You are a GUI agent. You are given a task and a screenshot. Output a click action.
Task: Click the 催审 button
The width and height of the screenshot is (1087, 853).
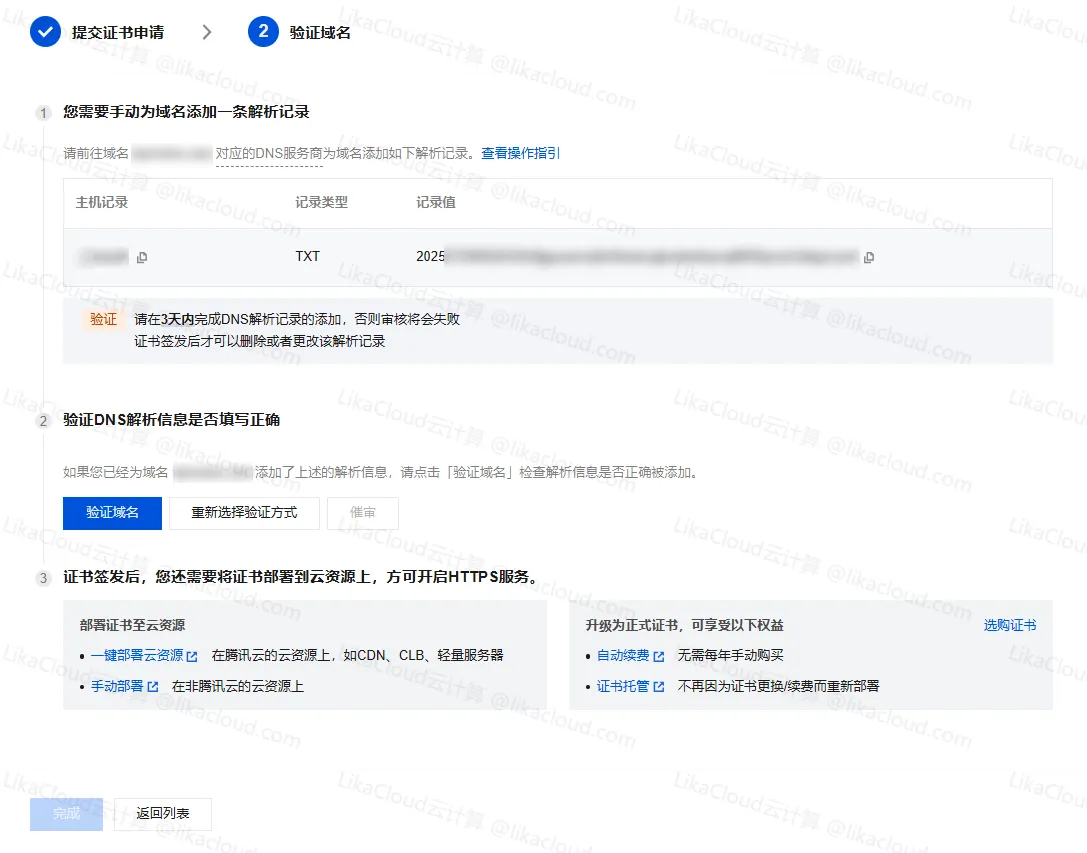[x=362, y=513]
